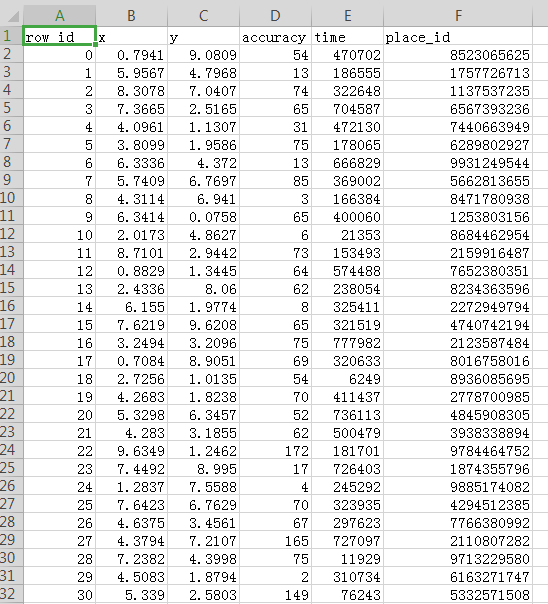Click cell with value 1.1307
The image size is (548, 604).
[203, 126]
